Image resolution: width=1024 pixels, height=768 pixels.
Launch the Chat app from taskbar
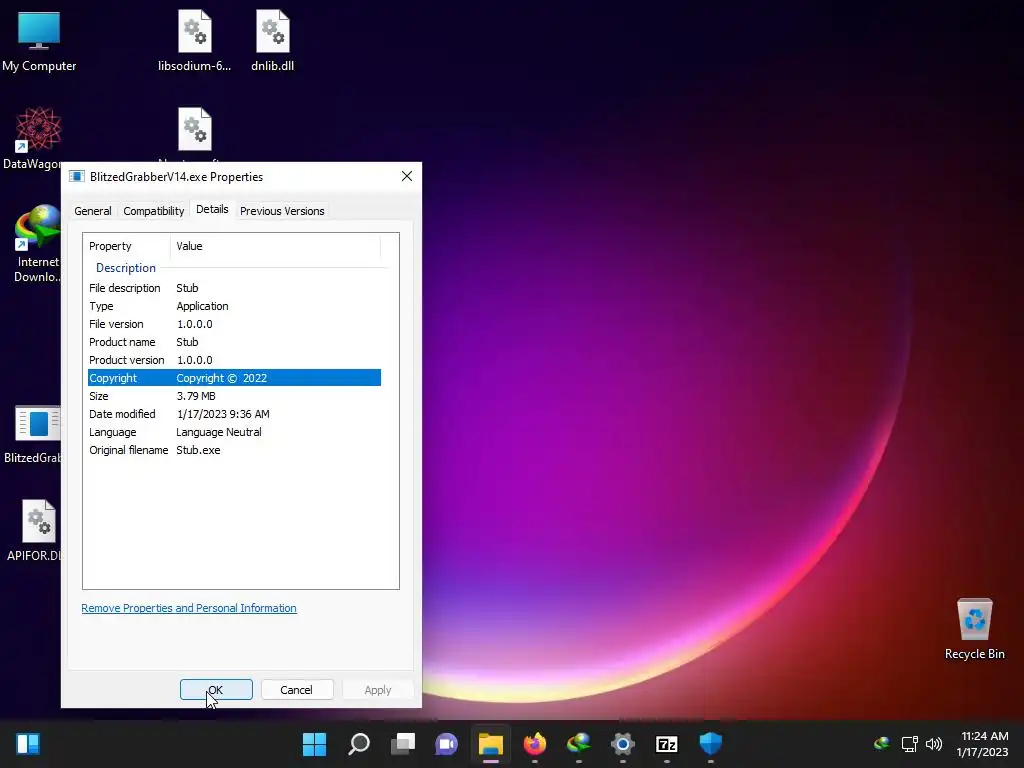pyautogui.click(x=447, y=744)
